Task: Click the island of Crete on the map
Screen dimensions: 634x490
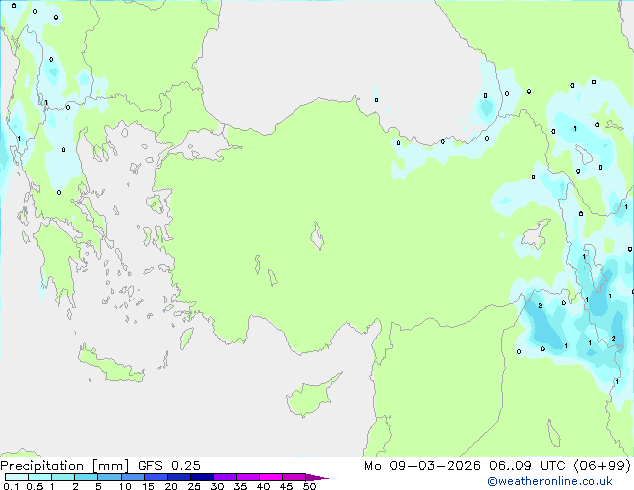Action: pos(110,365)
